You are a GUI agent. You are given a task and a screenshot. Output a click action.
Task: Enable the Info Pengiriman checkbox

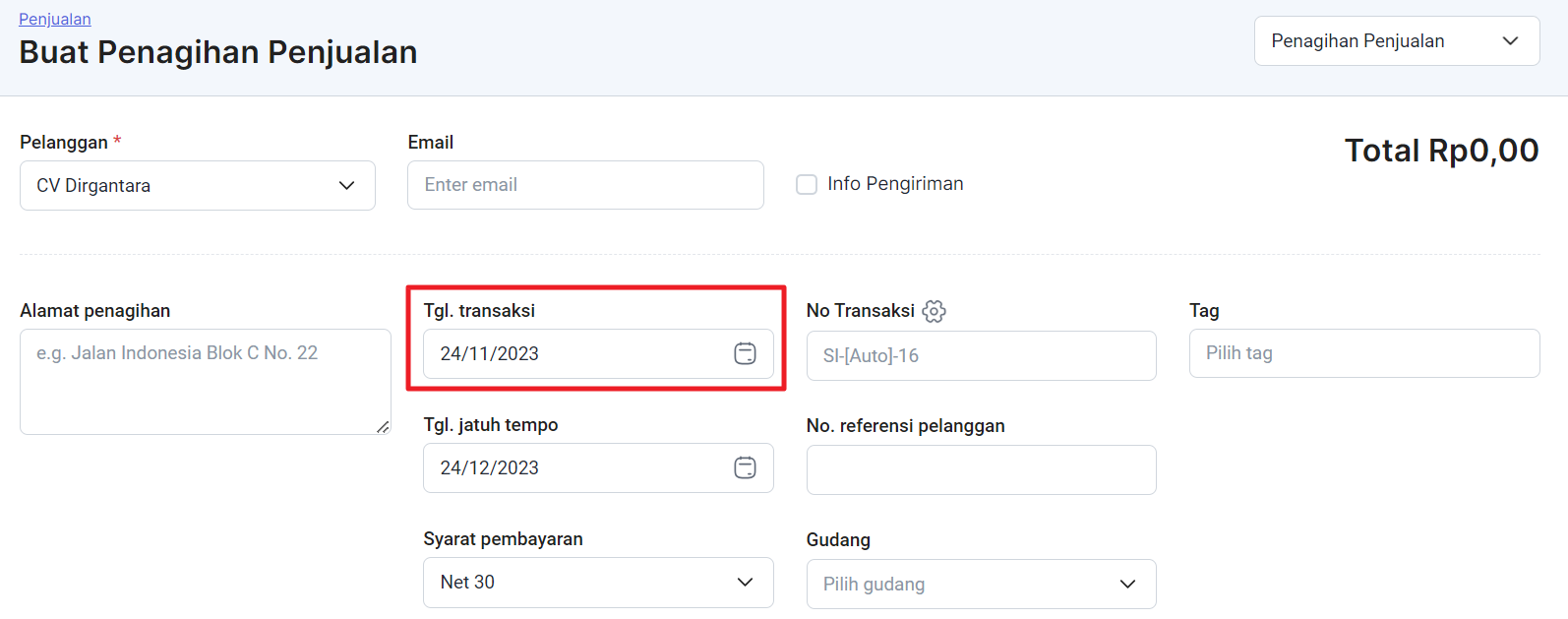(x=807, y=184)
